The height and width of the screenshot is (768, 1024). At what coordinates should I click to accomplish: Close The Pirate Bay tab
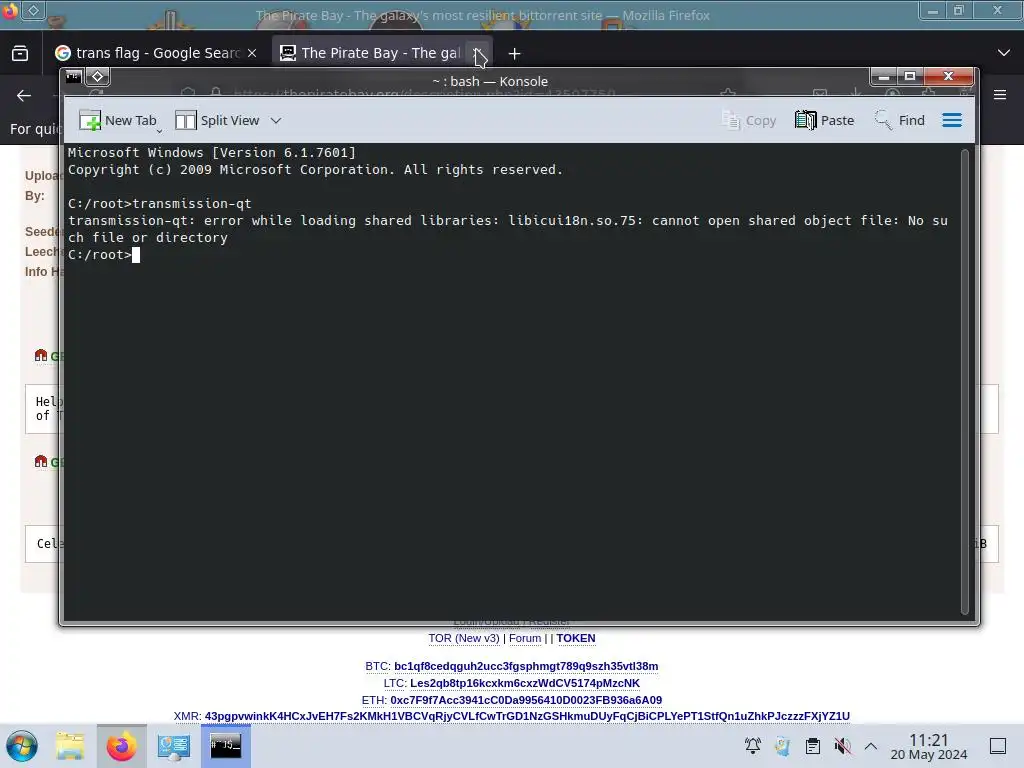(x=478, y=53)
